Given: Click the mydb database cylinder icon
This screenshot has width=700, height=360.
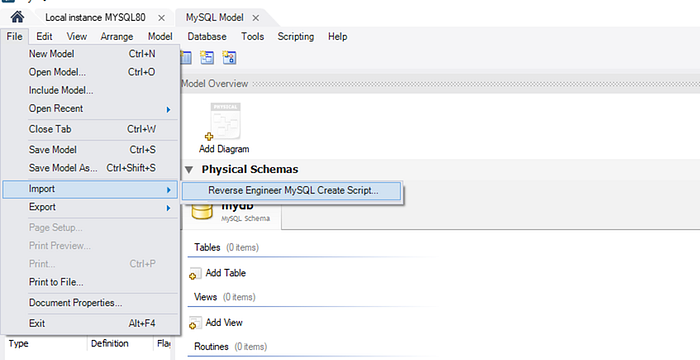Looking at the screenshot, I should [x=202, y=210].
